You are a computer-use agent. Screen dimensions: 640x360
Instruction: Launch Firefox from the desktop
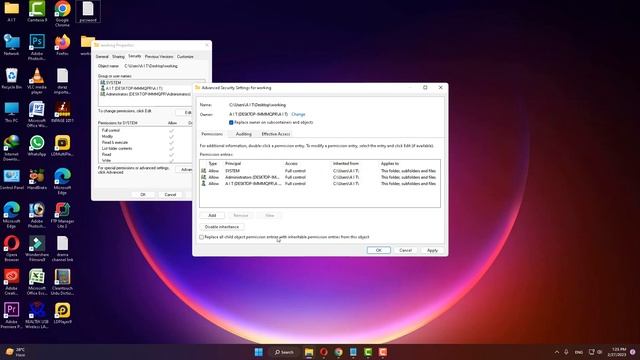click(x=62, y=45)
